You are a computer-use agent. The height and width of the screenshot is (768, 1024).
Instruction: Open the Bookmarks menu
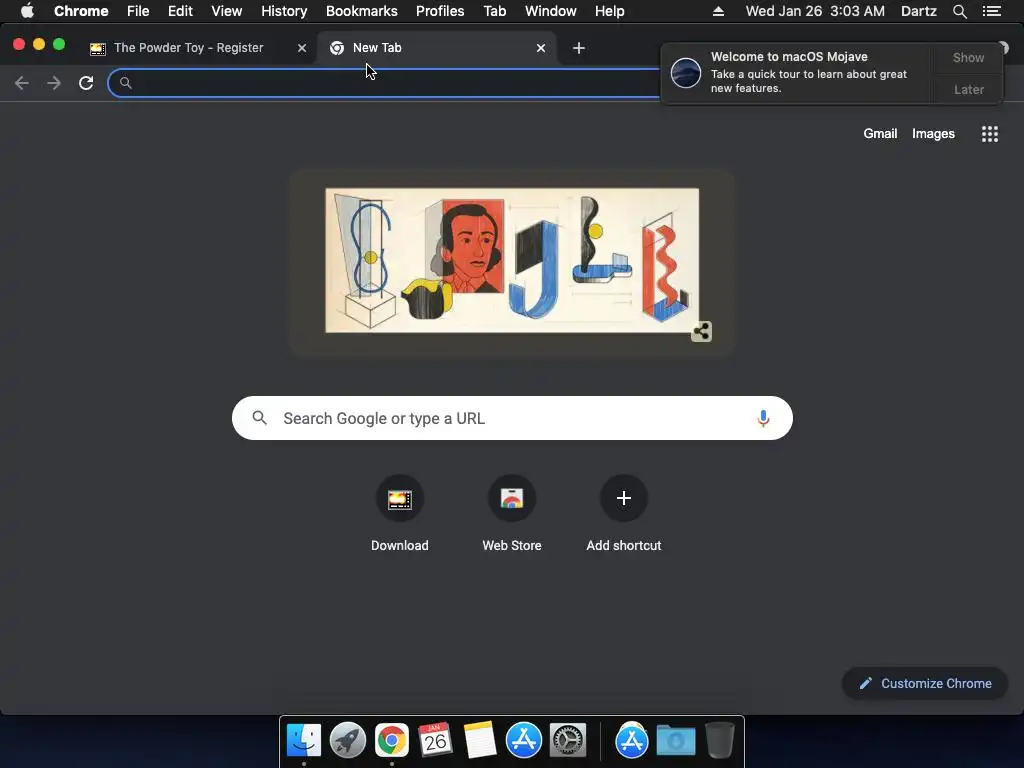[x=362, y=11]
